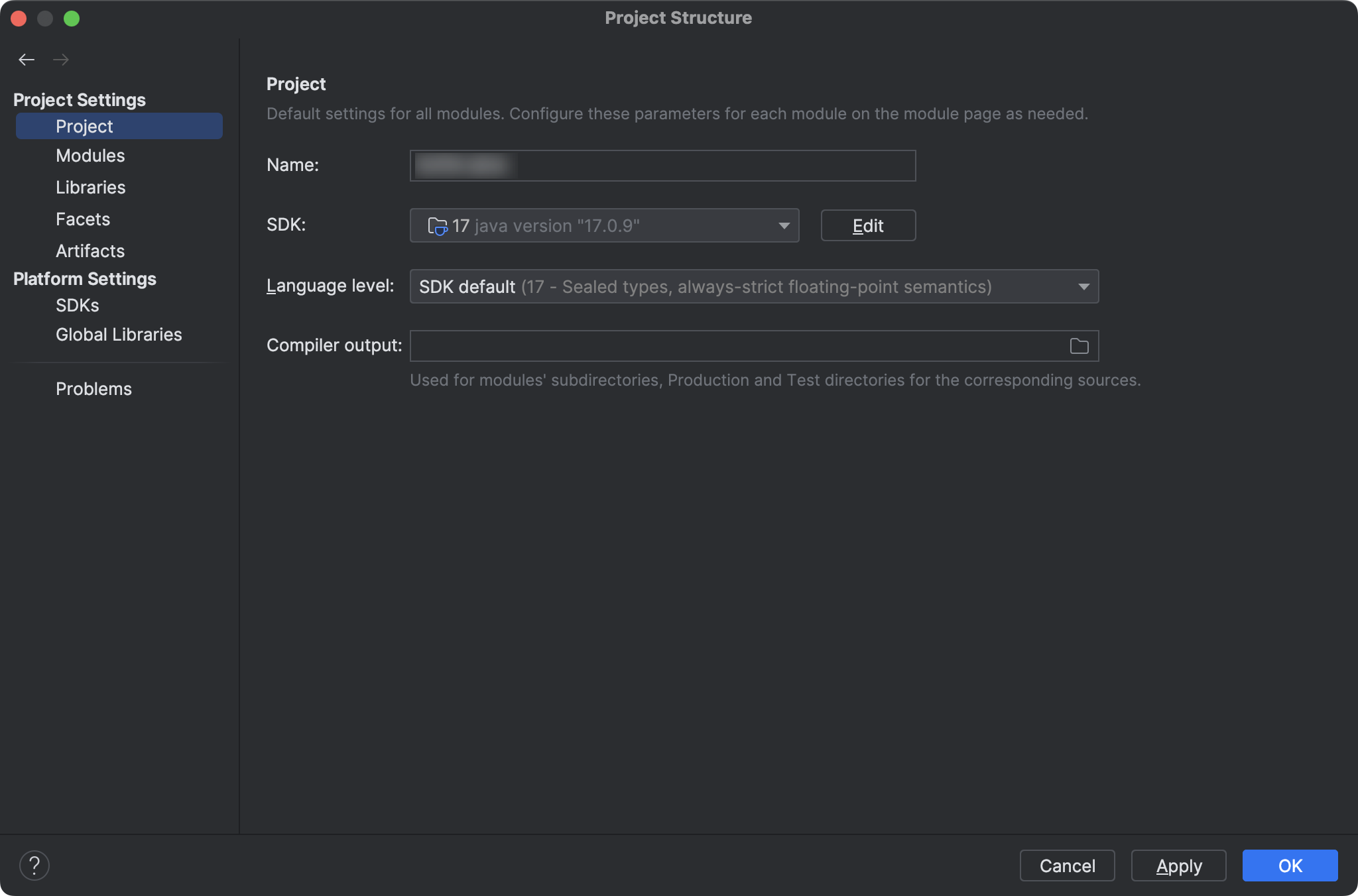Select Artifacts in the sidebar
Viewport: 1358px width, 896px height.
click(x=90, y=251)
